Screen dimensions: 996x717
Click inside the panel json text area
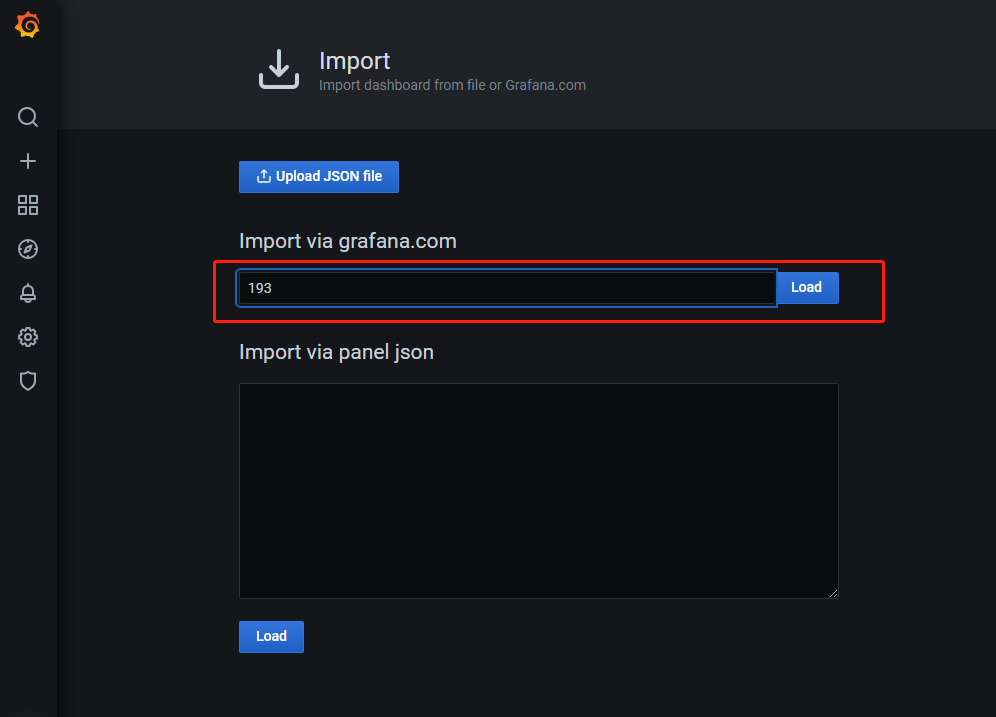[x=538, y=490]
